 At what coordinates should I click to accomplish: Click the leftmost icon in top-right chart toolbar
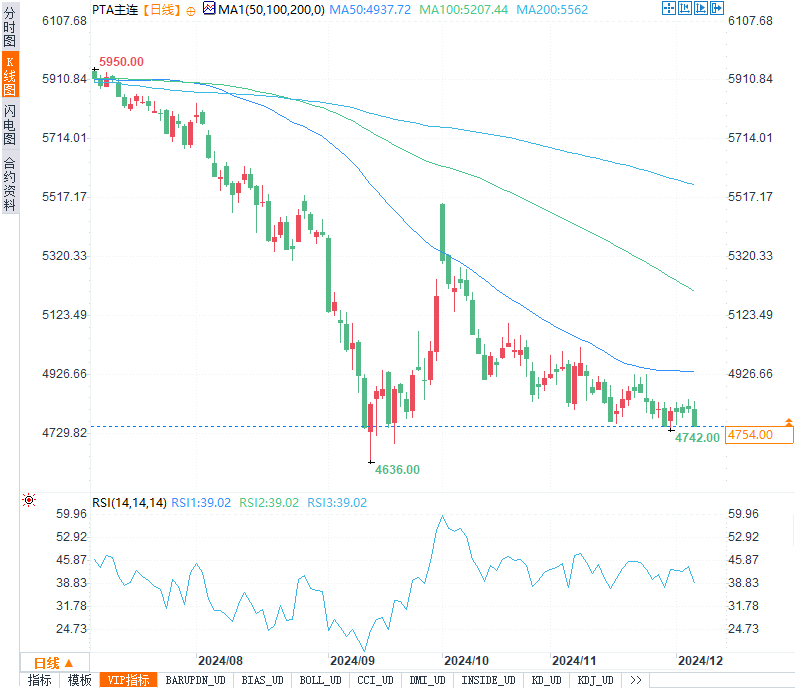(x=669, y=9)
